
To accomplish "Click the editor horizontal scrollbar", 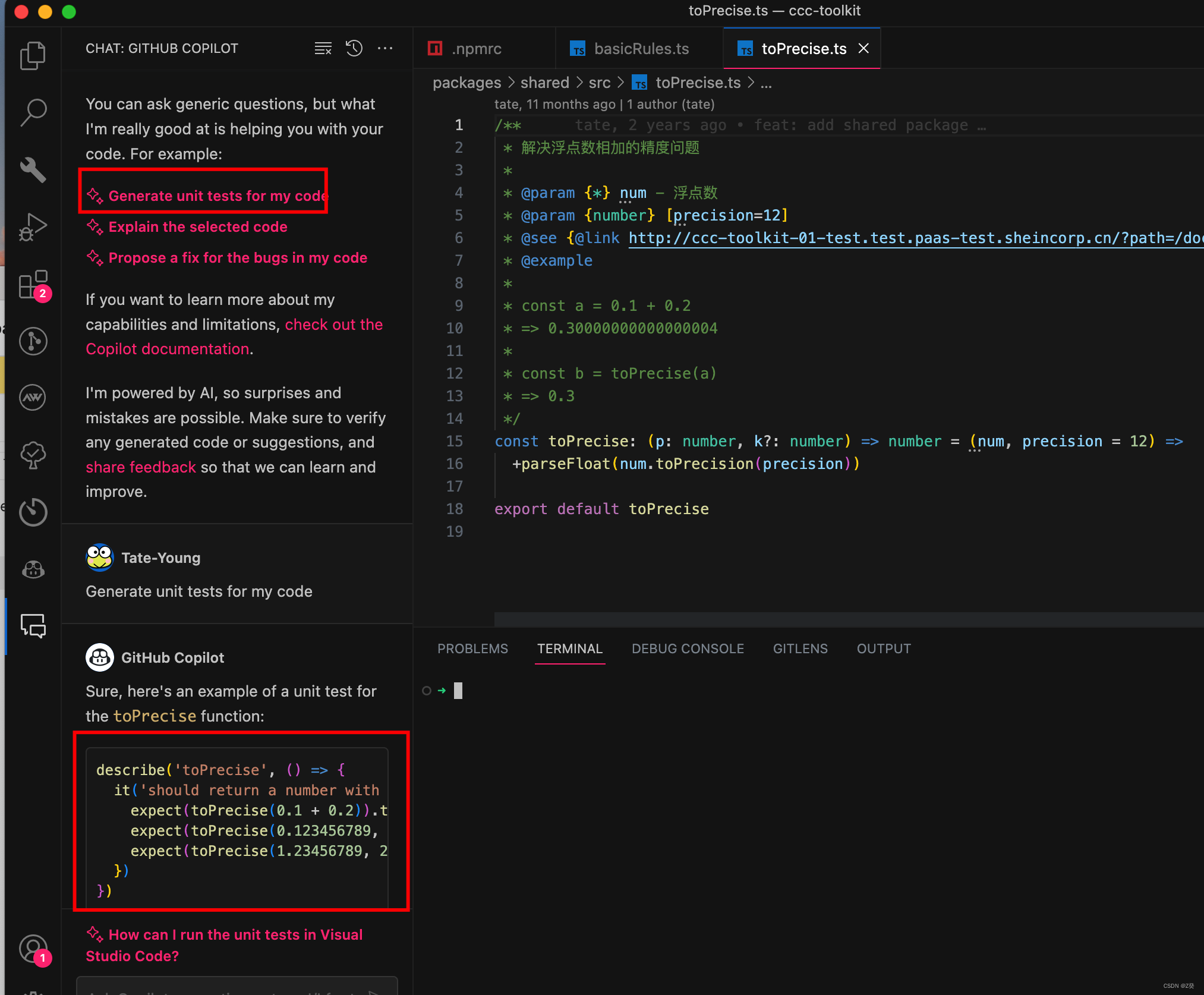I will [x=832, y=619].
